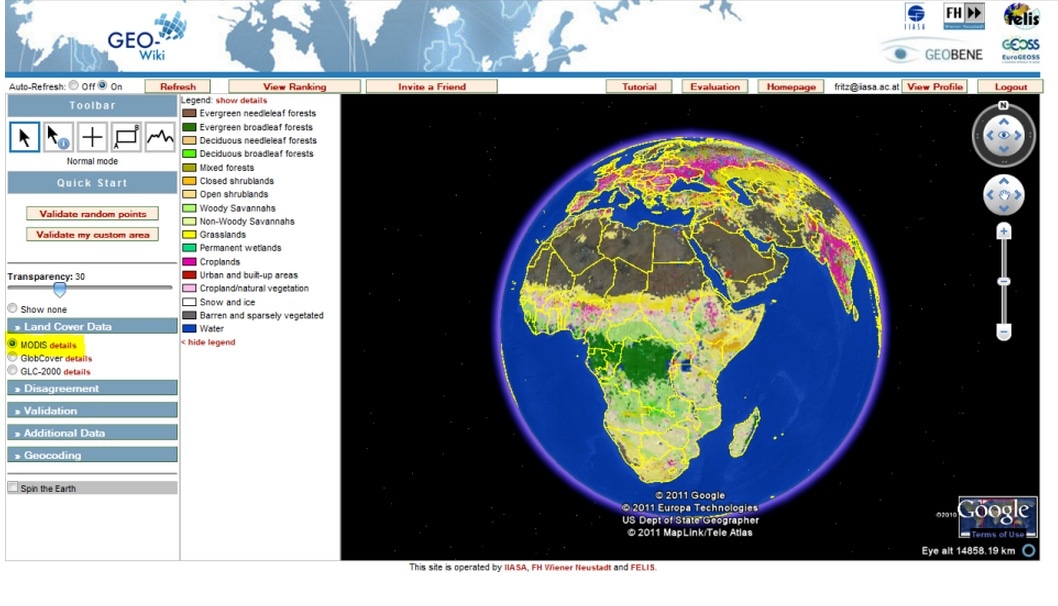Open the Tutorial menu item
Viewport: 1058px width, 606px height.
pyautogui.click(x=639, y=87)
